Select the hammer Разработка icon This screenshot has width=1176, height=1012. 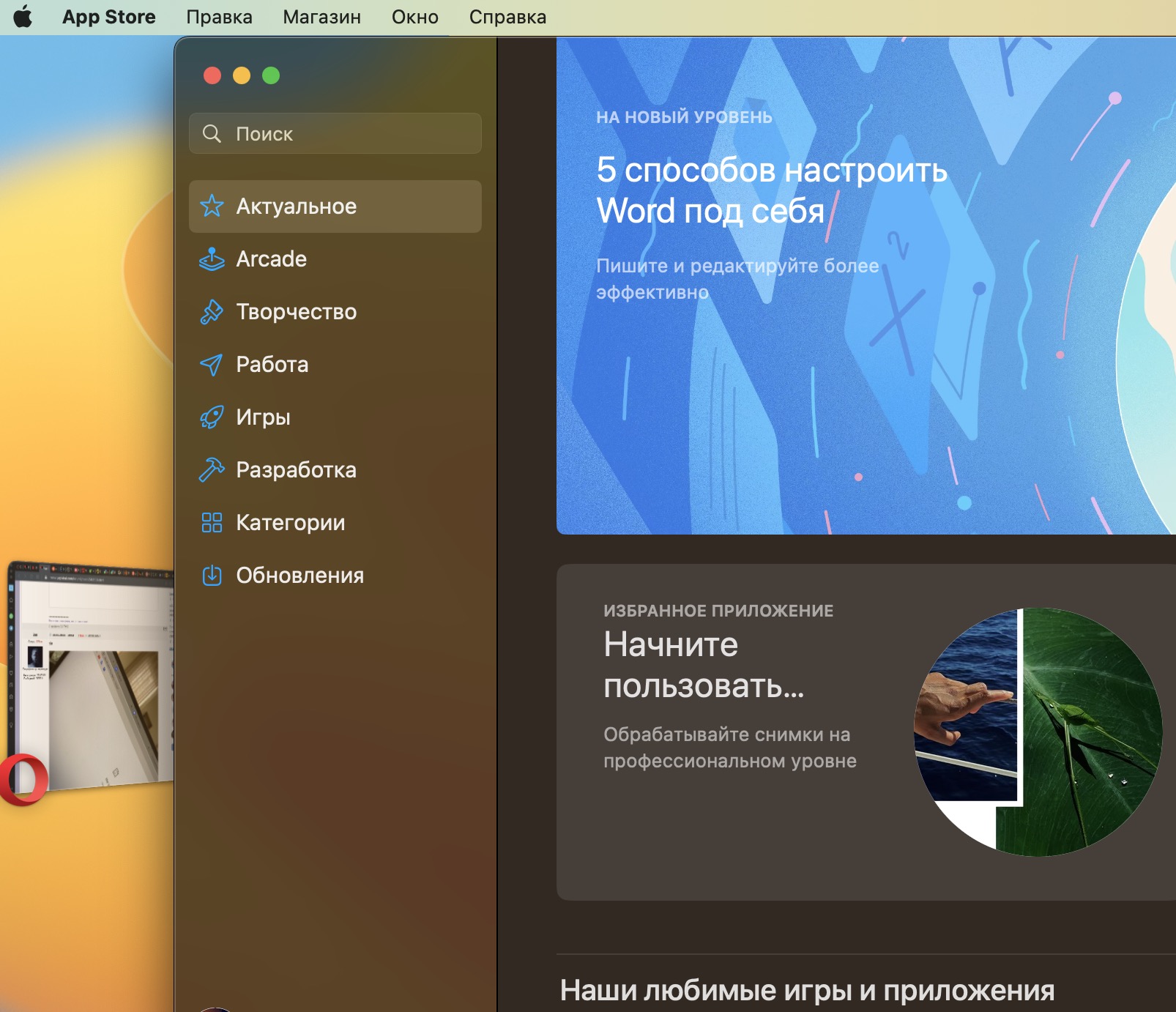click(212, 469)
